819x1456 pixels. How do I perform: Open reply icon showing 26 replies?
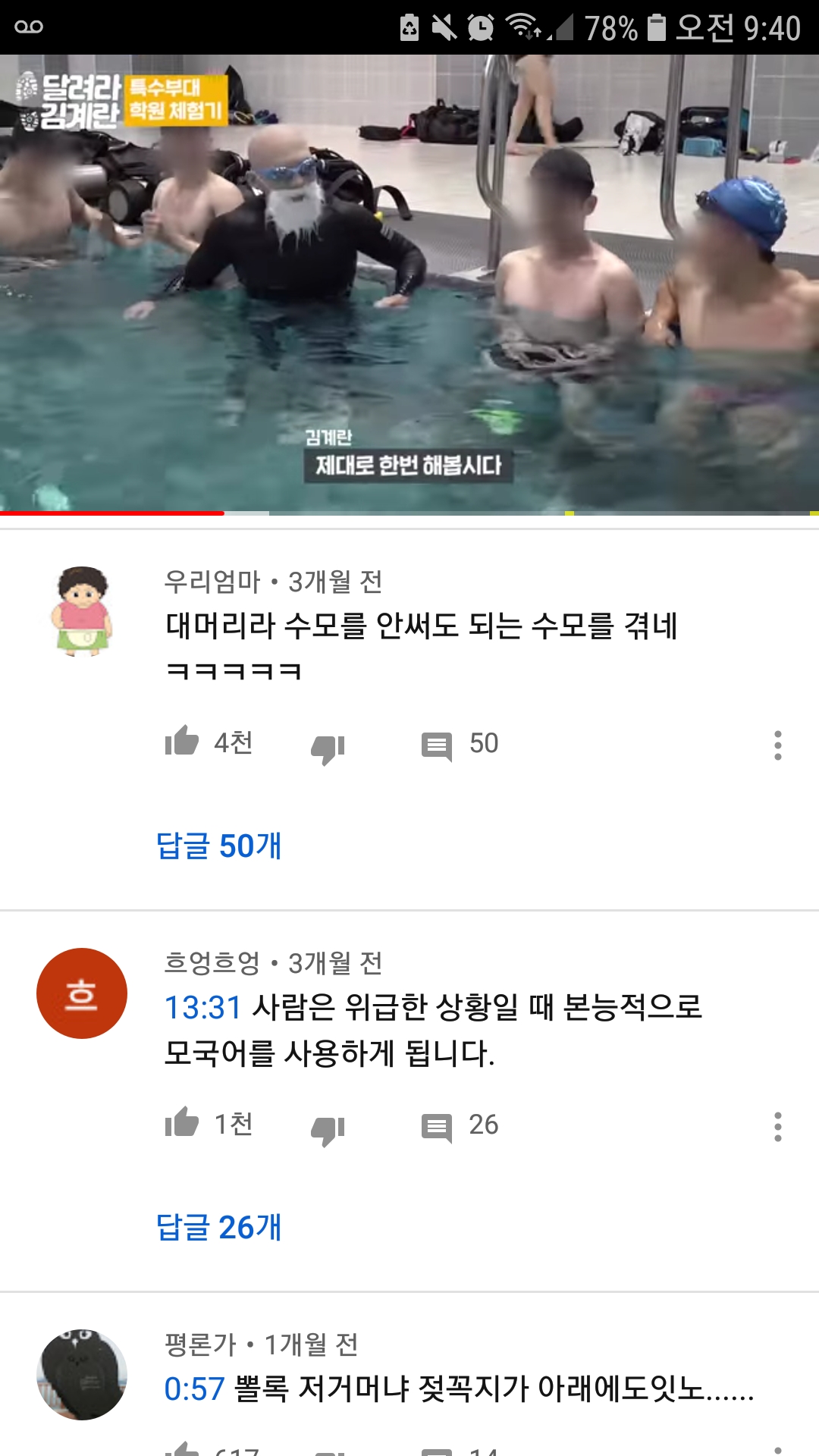[x=437, y=1128]
